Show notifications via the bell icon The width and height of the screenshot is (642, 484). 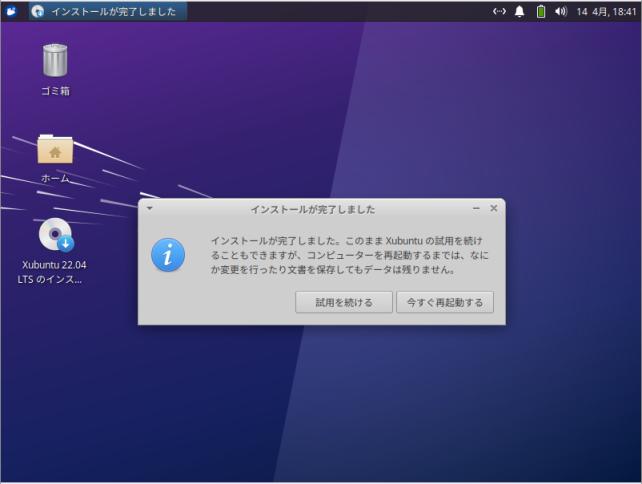tap(520, 11)
